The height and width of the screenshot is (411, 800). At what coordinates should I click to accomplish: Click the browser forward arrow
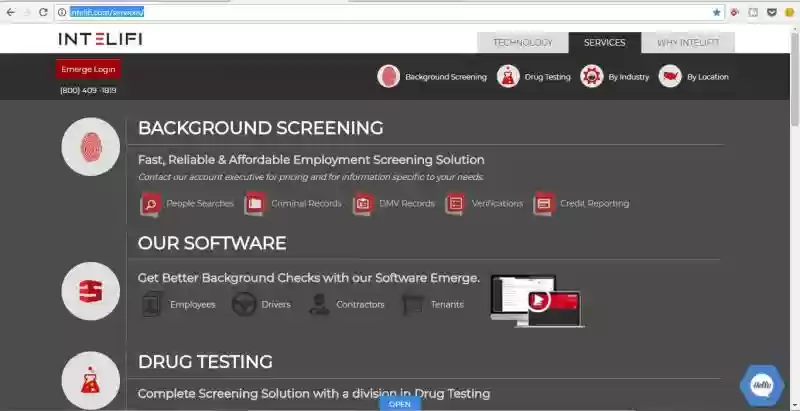[27, 12]
